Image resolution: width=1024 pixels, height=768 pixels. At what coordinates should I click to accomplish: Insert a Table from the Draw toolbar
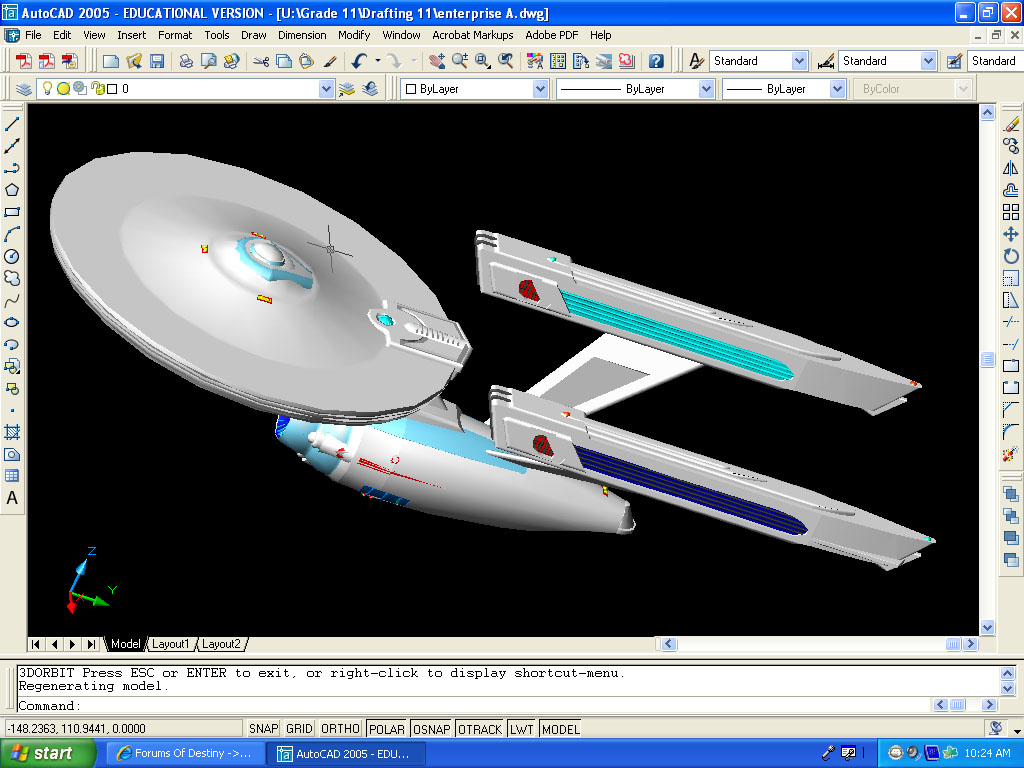12,476
